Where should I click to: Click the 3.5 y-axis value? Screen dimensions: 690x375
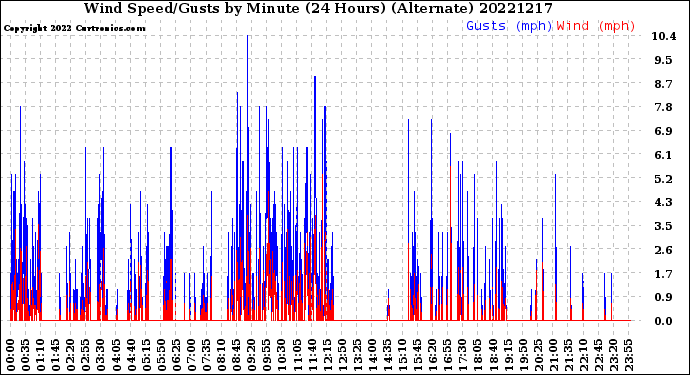(664, 226)
